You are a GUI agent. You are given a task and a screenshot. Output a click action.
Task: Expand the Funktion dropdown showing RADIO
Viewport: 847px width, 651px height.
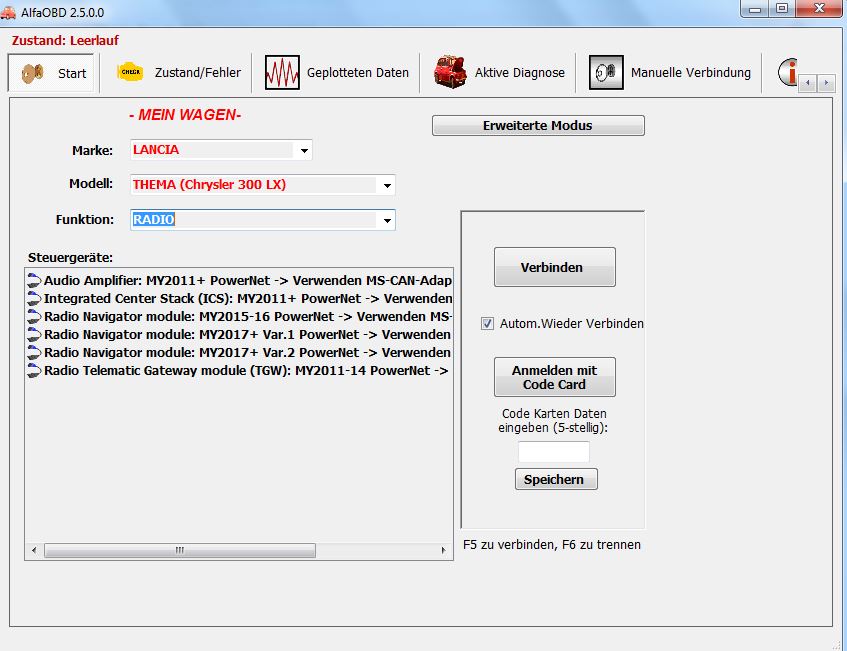[386, 220]
